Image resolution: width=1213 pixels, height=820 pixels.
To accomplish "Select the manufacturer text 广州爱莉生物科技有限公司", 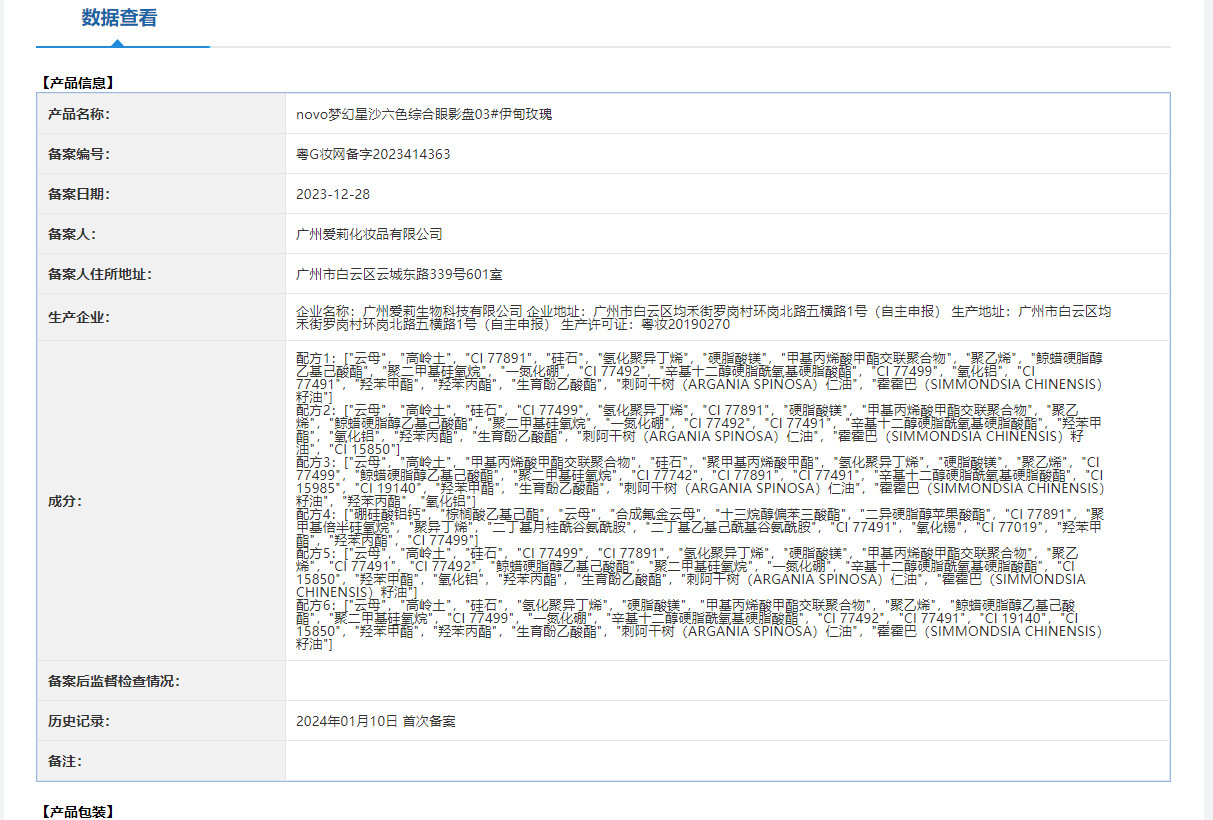I will [x=442, y=311].
